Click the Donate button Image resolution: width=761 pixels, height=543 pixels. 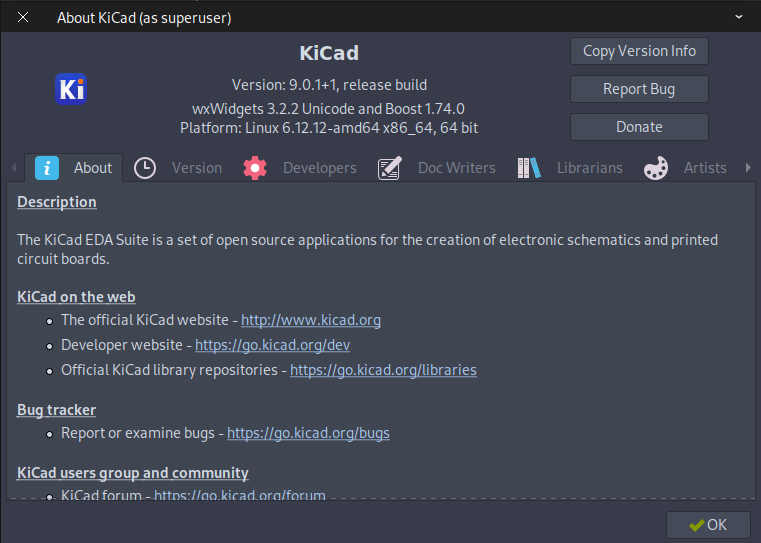pyautogui.click(x=639, y=127)
